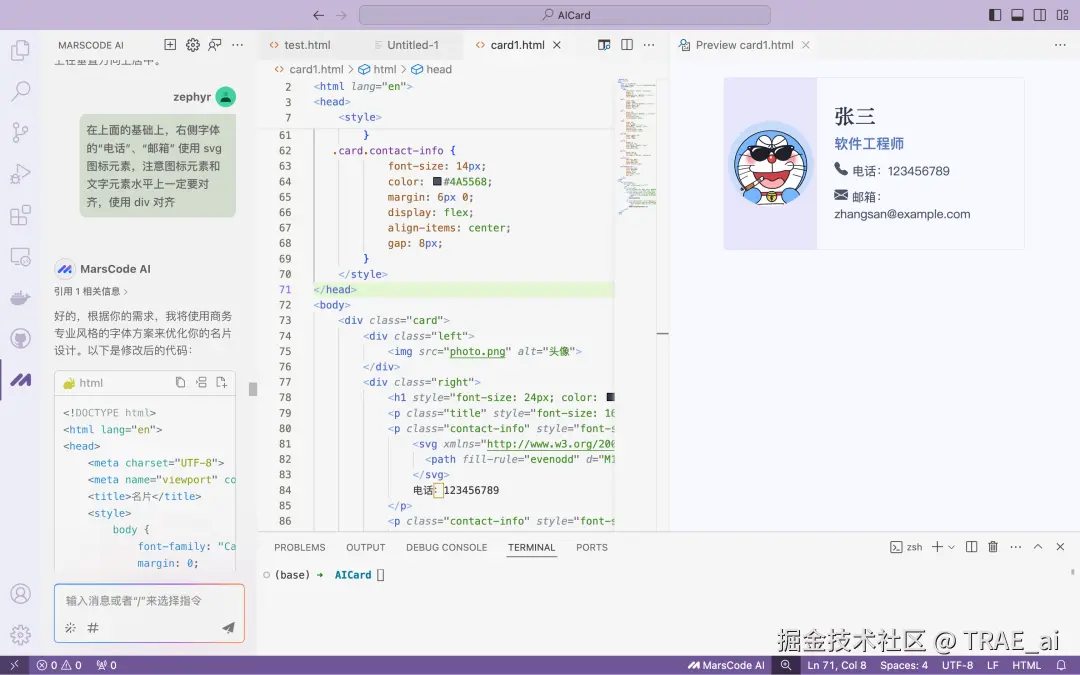Customize layout button in title bar
Screen dimensions: 1080x675
[x=1062, y=15]
